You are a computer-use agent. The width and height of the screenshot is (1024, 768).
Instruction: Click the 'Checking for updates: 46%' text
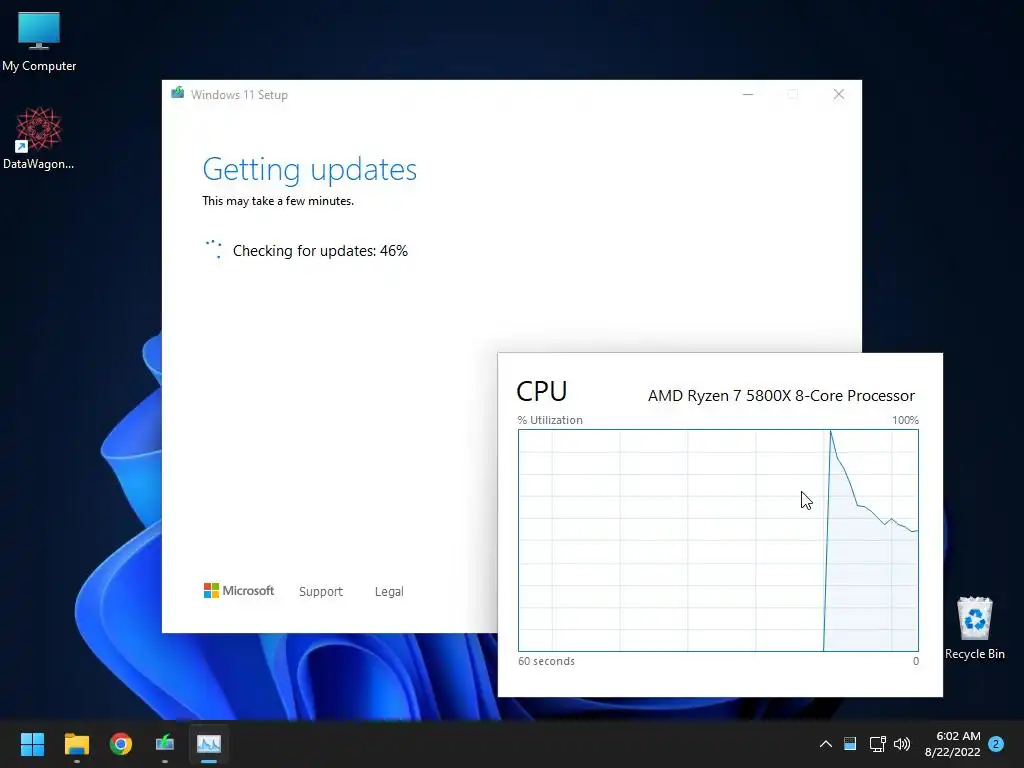click(x=320, y=251)
